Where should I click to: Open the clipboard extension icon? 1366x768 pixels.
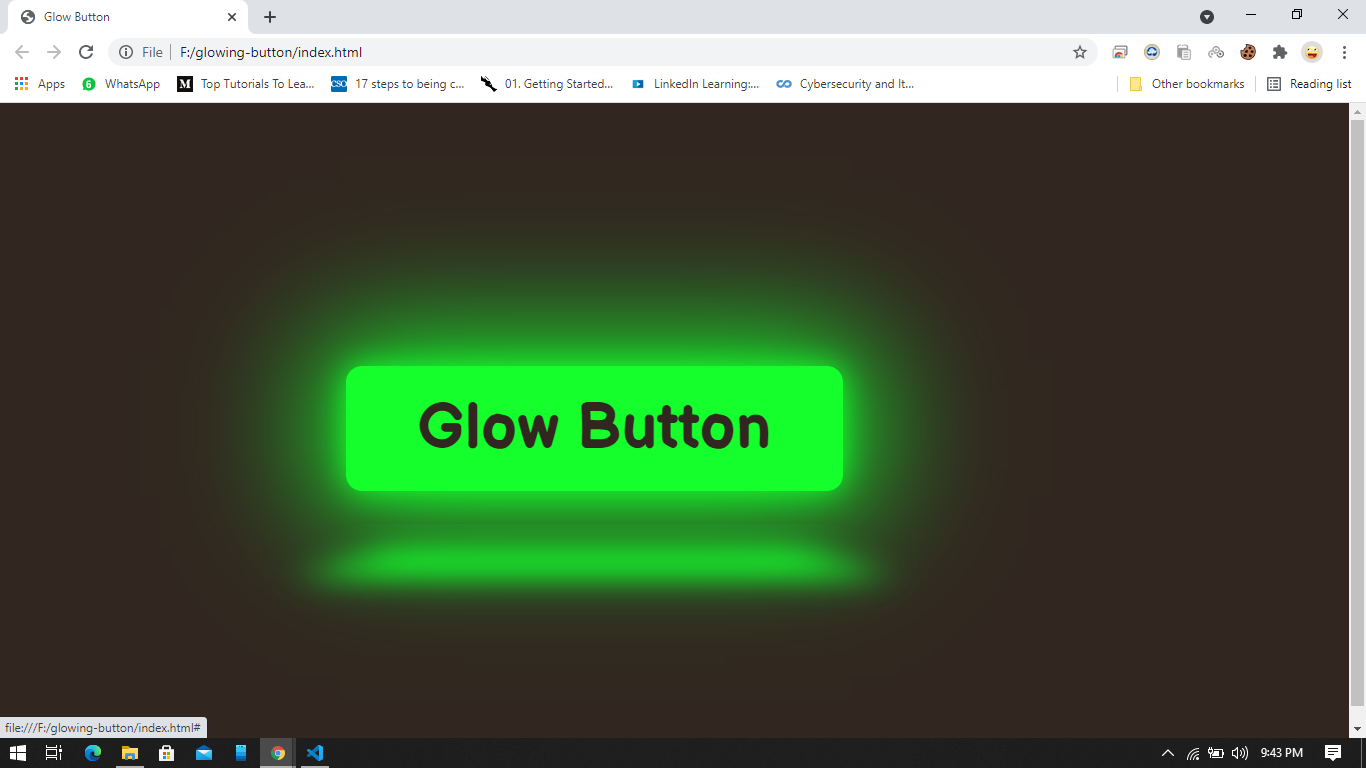coord(1184,52)
